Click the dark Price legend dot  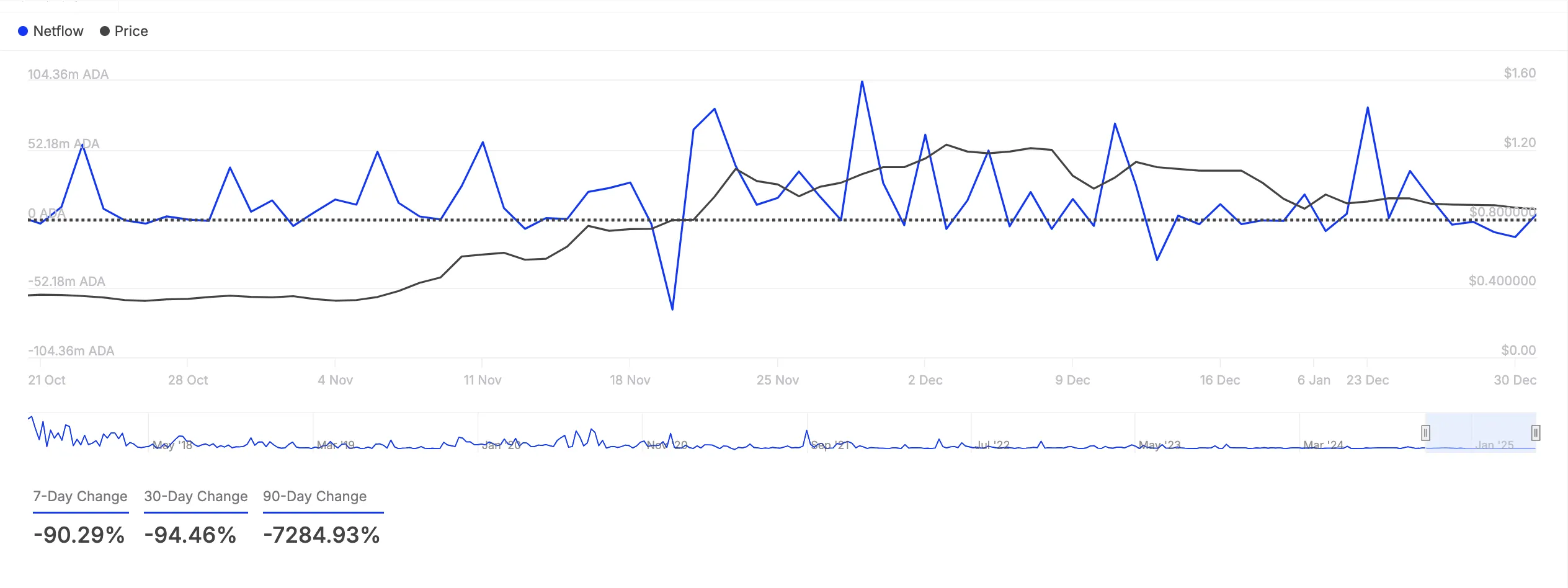click(x=105, y=31)
